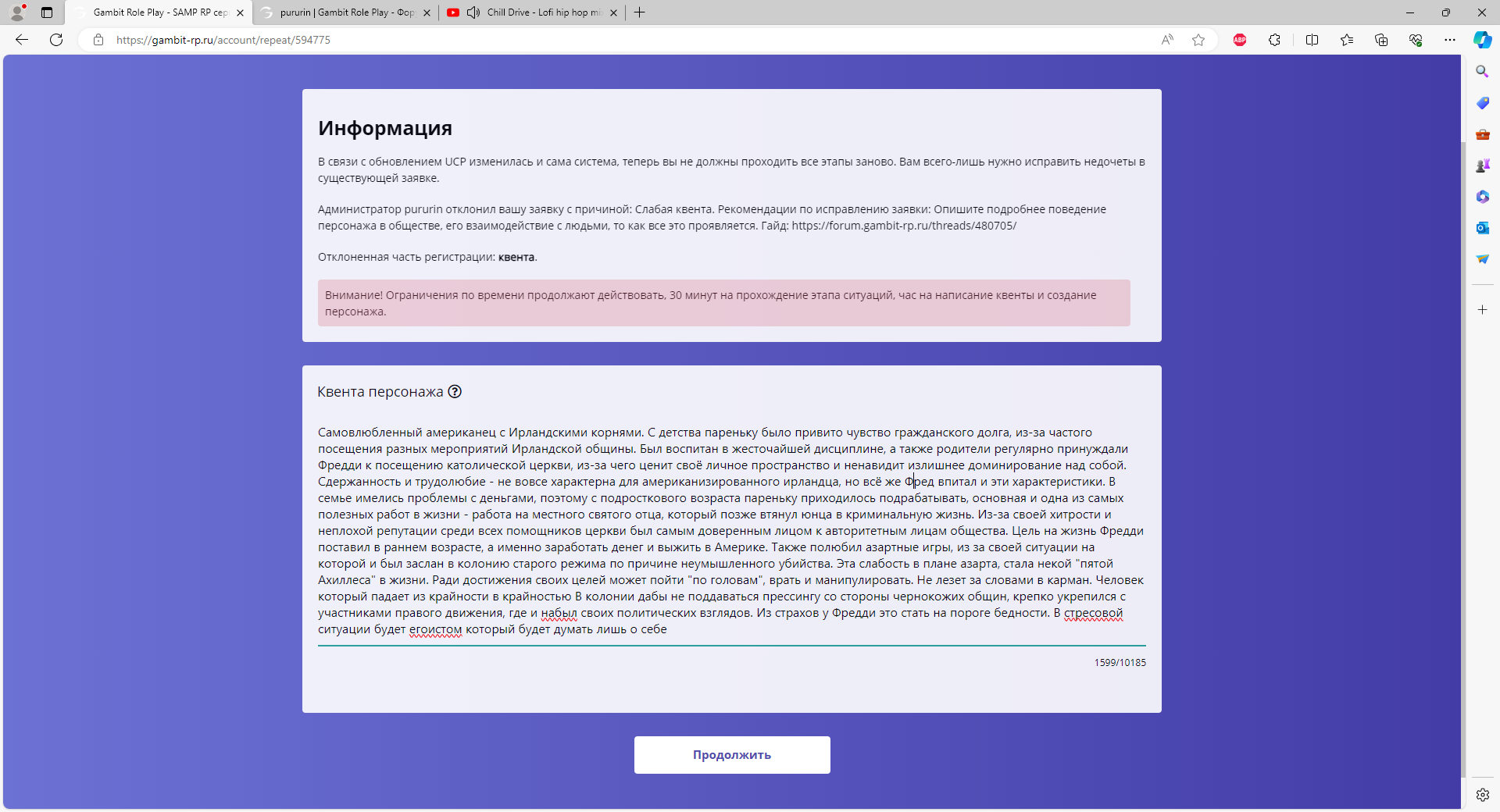Reload the current page
Viewport: 1500px width, 812px height.
coord(56,40)
